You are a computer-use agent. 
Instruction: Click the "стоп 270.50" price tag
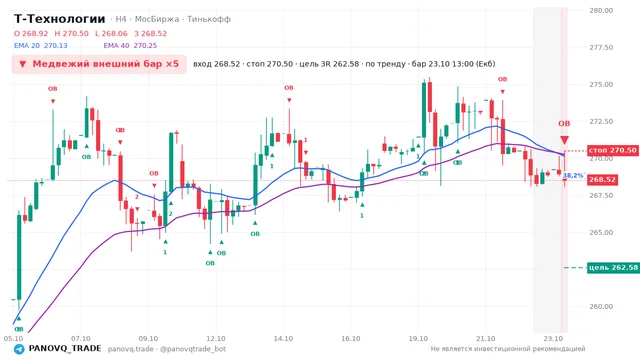click(x=612, y=150)
